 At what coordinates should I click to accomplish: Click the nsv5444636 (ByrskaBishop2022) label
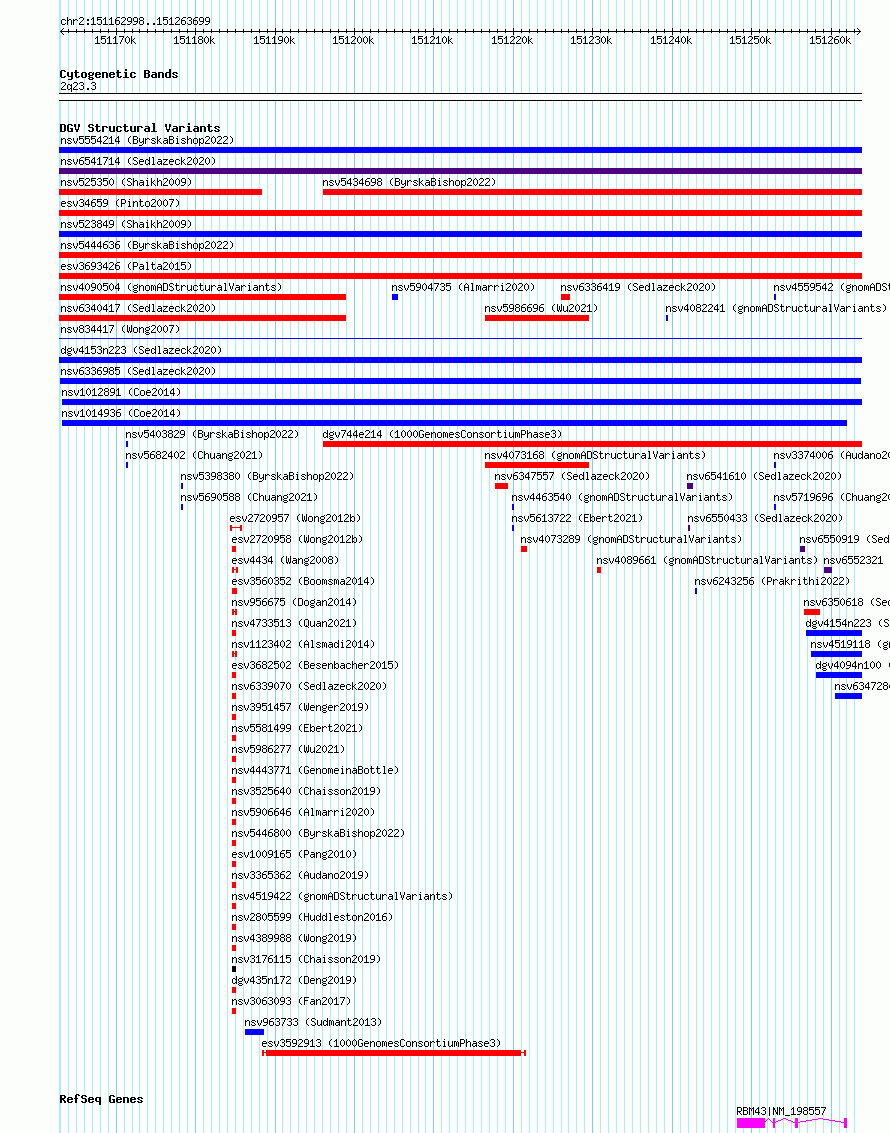click(147, 245)
